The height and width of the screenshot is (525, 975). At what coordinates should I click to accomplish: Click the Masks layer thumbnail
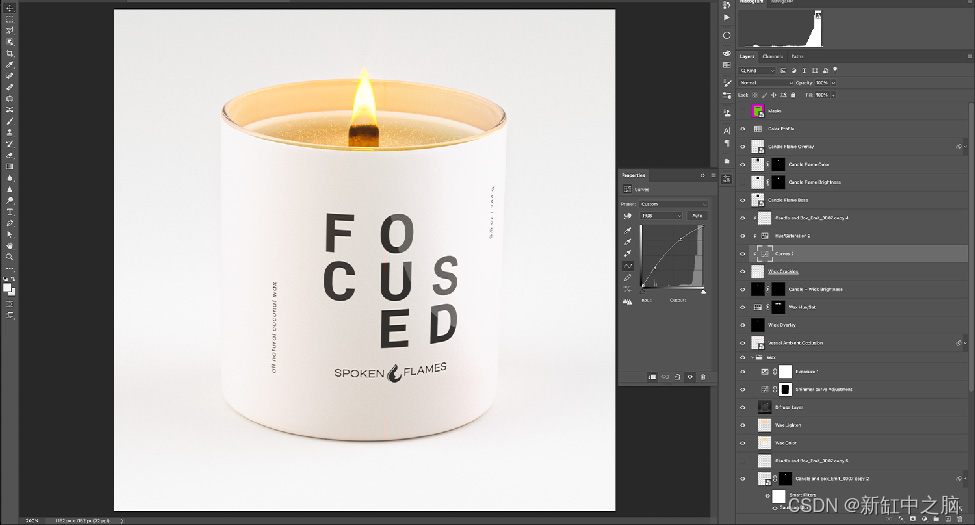pyautogui.click(x=757, y=111)
